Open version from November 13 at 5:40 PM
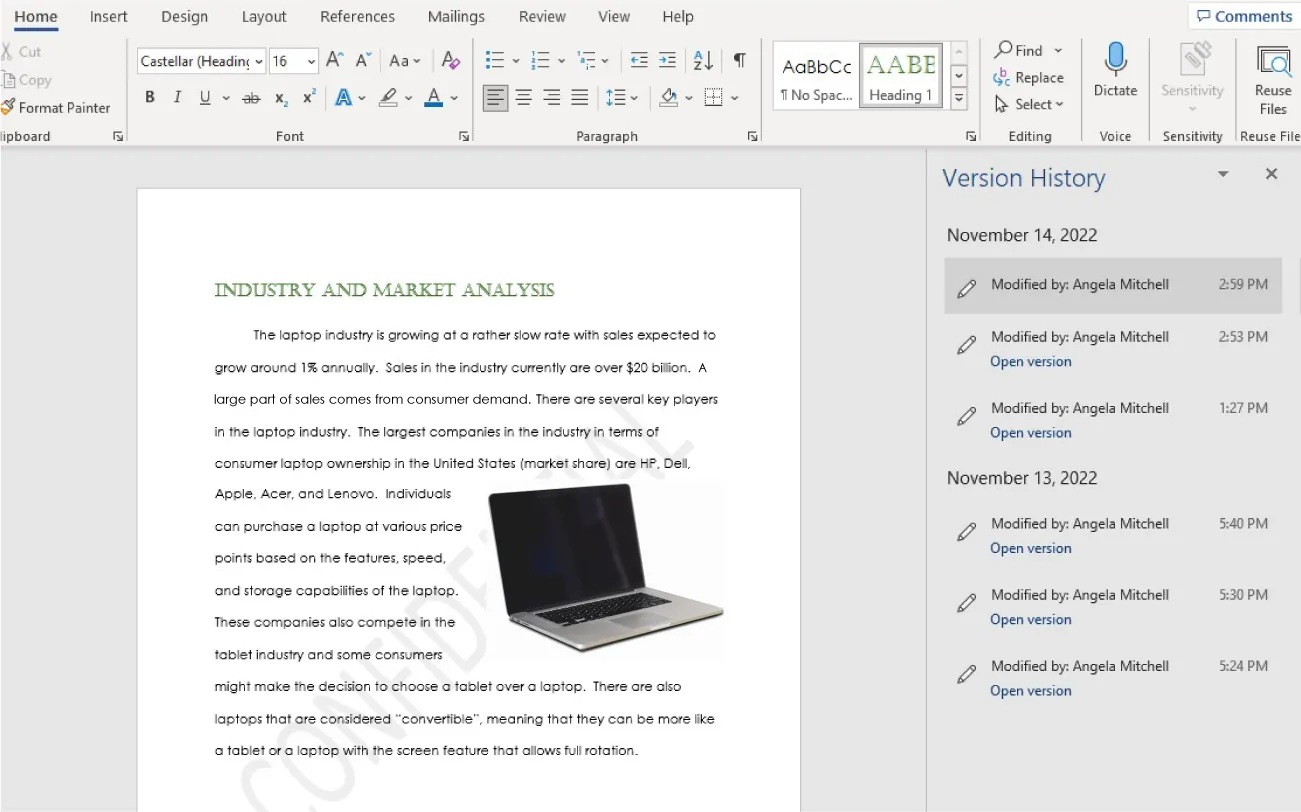Viewport: 1301px width, 812px height. click(x=1031, y=548)
